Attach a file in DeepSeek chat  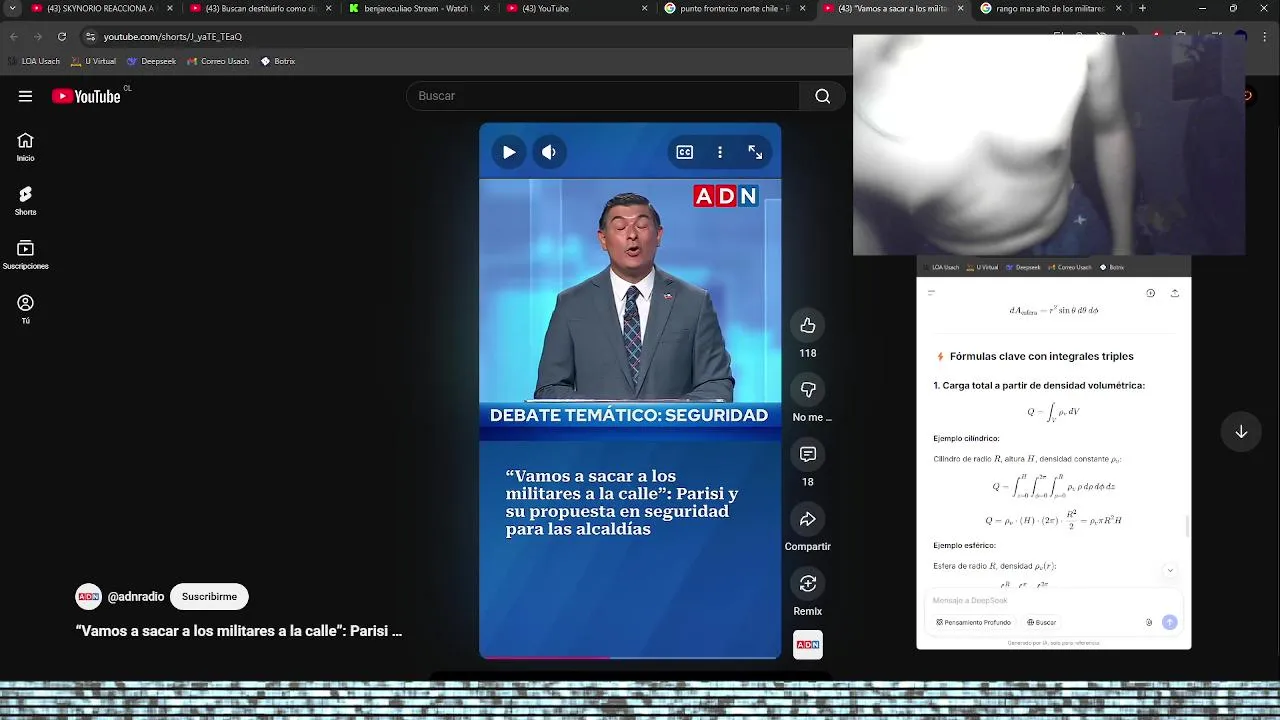coord(1149,622)
